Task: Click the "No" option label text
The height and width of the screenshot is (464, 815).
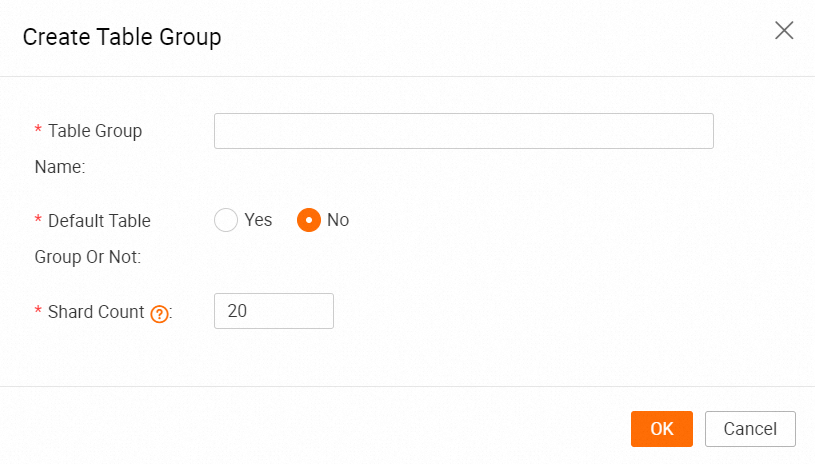Action: click(x=338, y=220)
